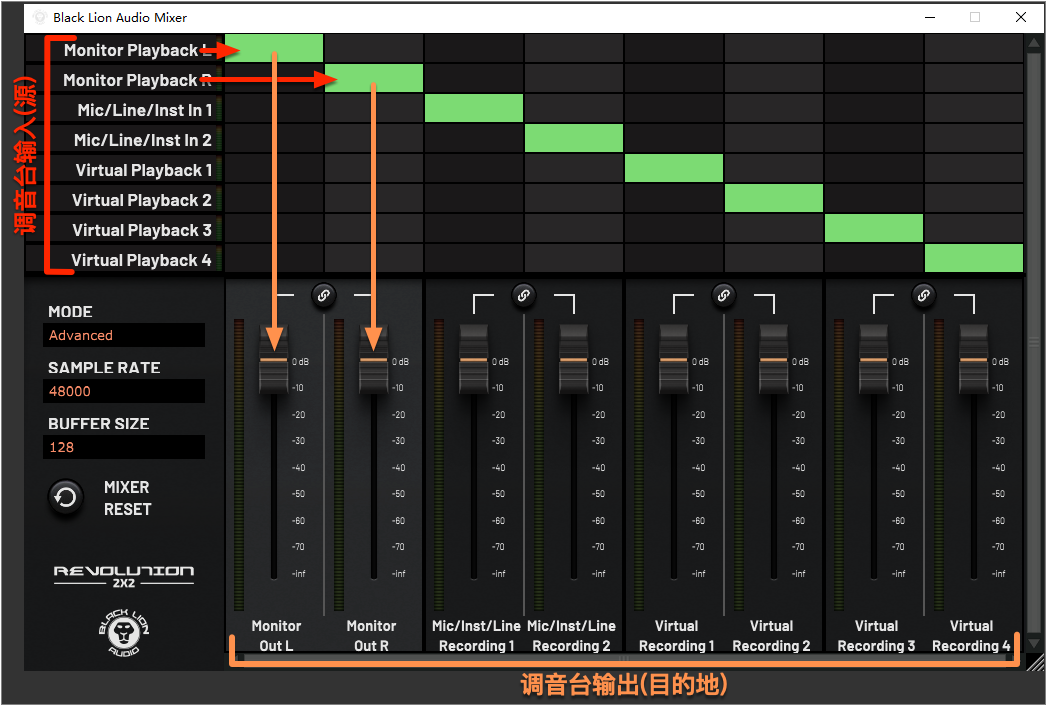
Task: Toggle Virtual Playback 4 to Virtual Recording 4 cell
Action: click(x=973, y=259)
